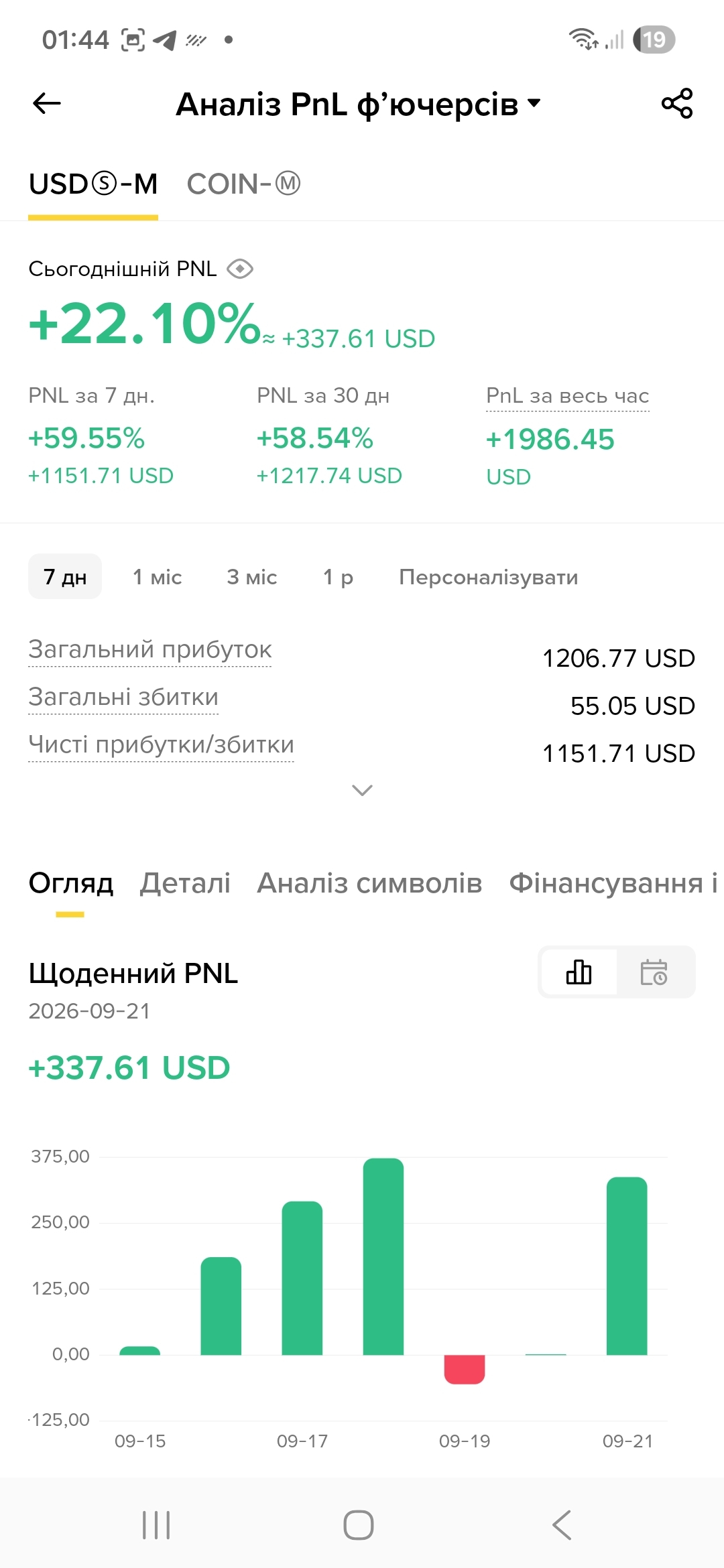724x1568 pixels.
Task: Open the Деталі tab
Action: (186, 883)
